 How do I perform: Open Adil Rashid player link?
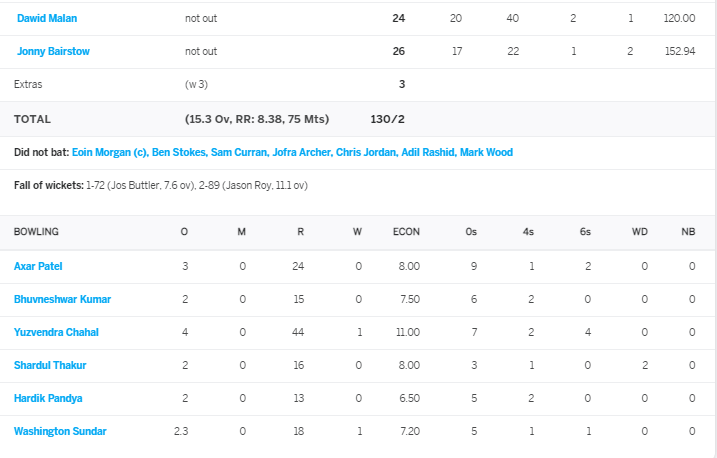[428, 152]
